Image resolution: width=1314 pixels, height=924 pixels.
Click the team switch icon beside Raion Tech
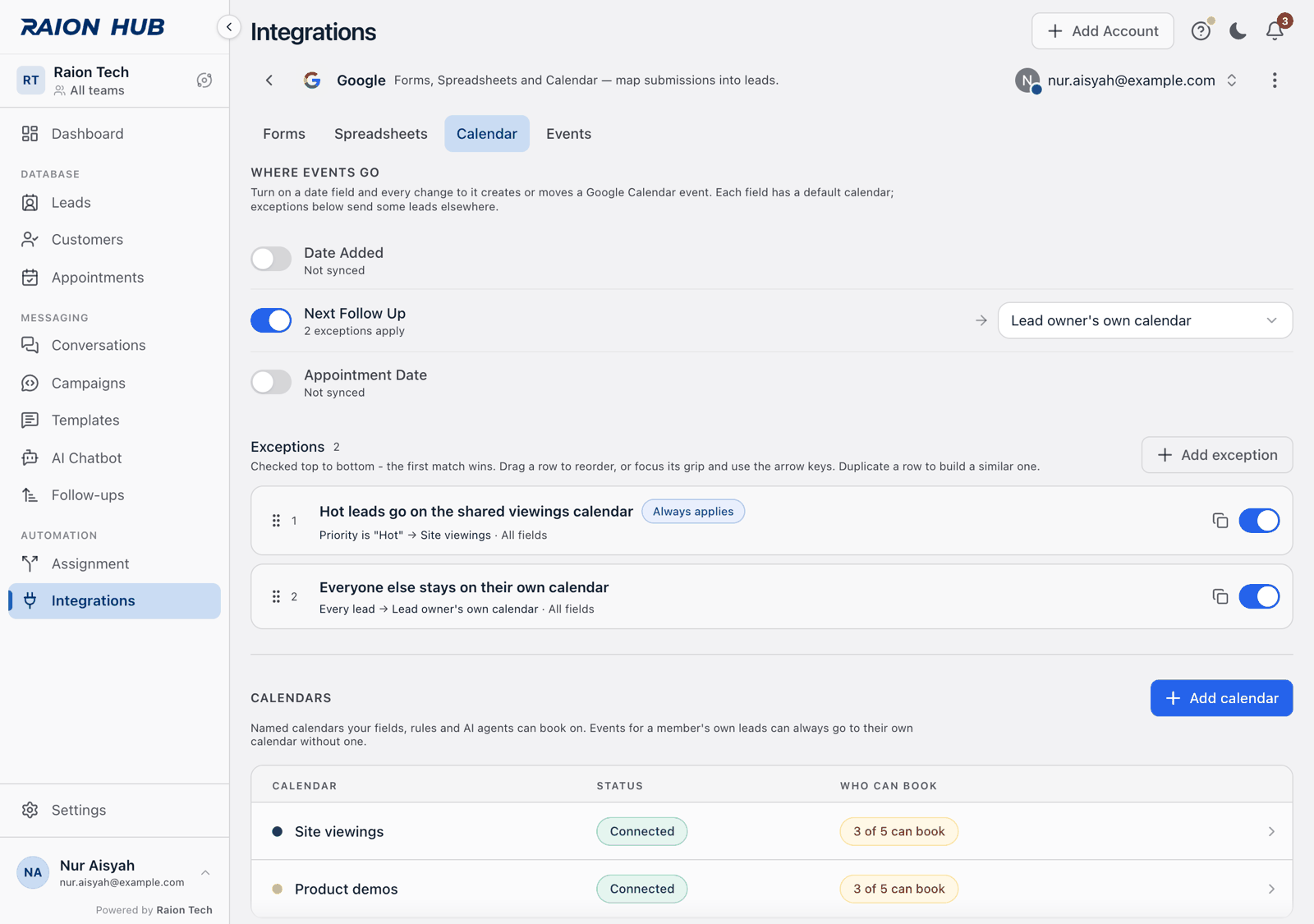coord(204,80)
